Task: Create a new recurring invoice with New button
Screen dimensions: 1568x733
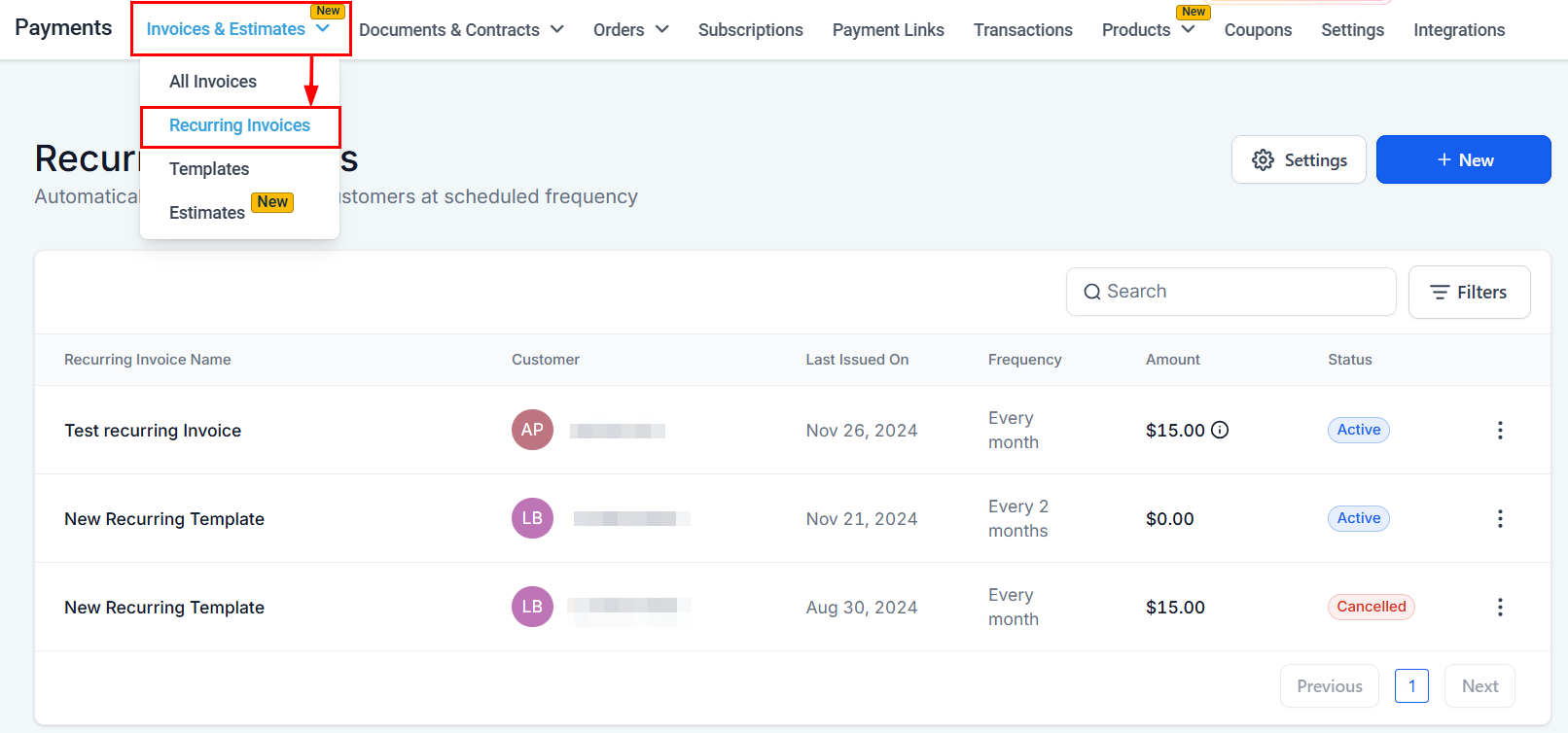Action: click(x=1463, y=159)
